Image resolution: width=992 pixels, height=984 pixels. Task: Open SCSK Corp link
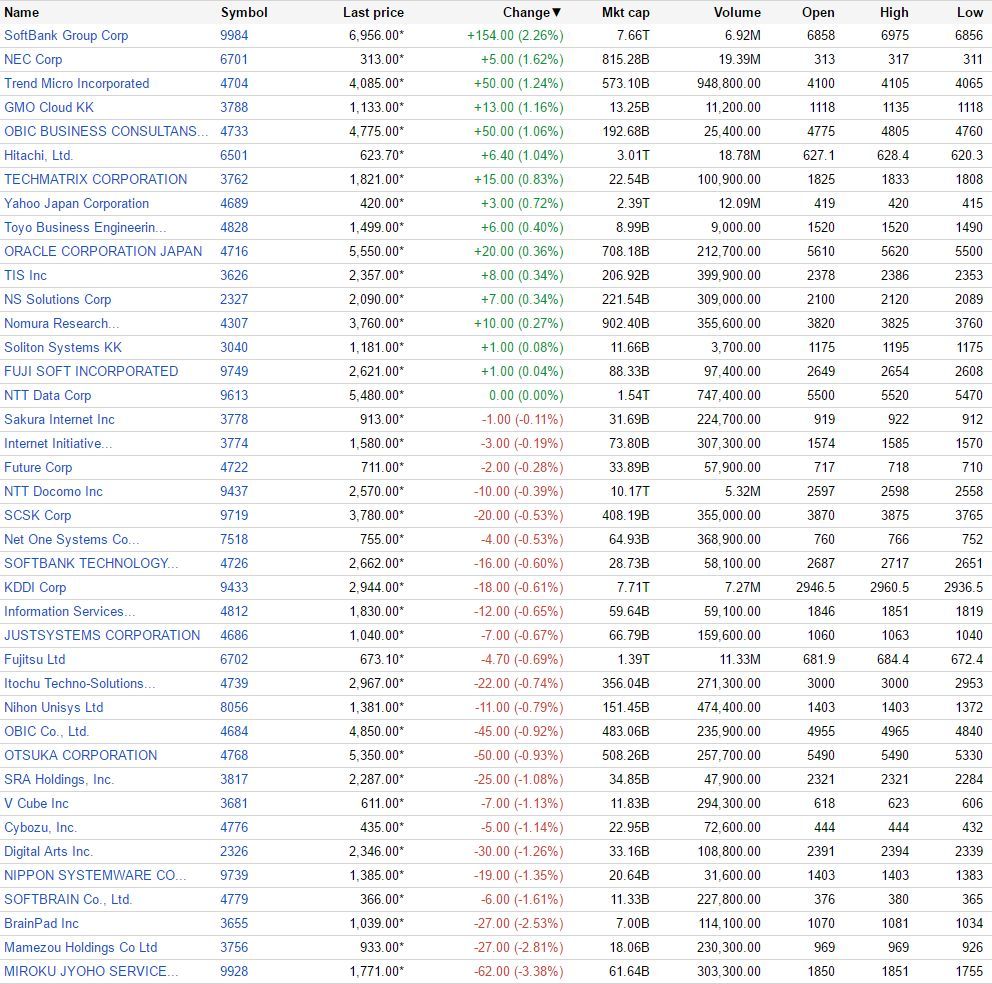pos(37,516)
